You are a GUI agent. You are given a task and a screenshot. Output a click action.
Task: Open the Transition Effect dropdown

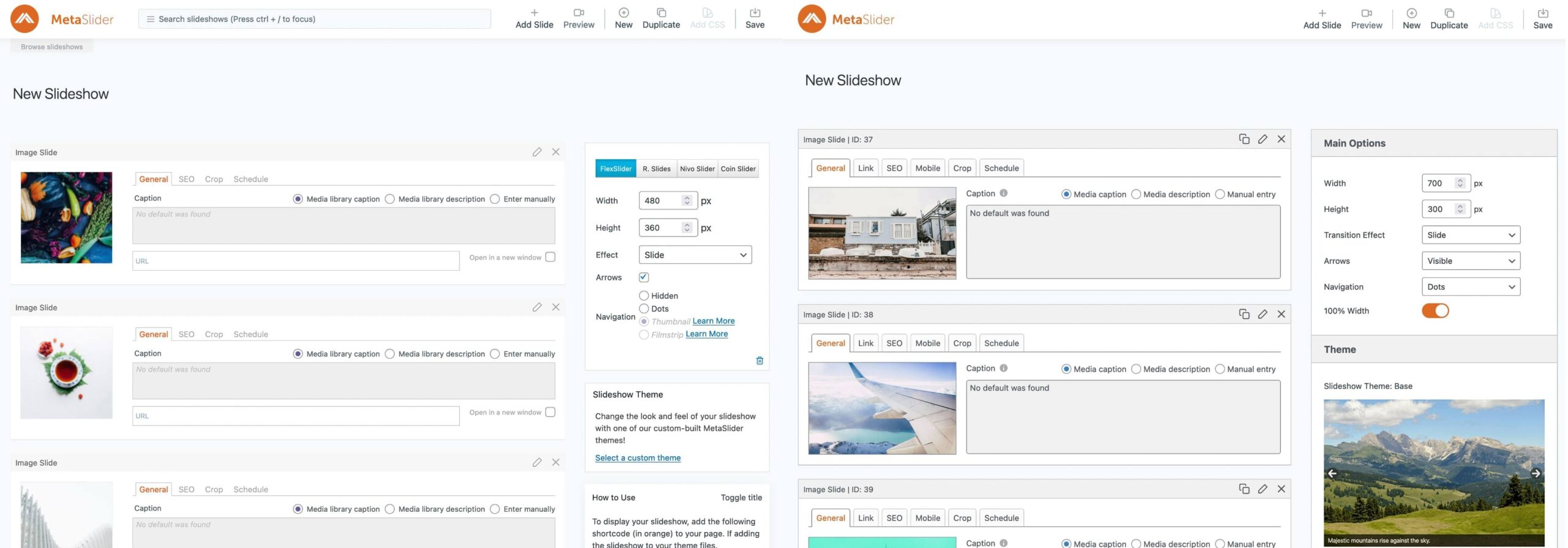[1471, 235]
